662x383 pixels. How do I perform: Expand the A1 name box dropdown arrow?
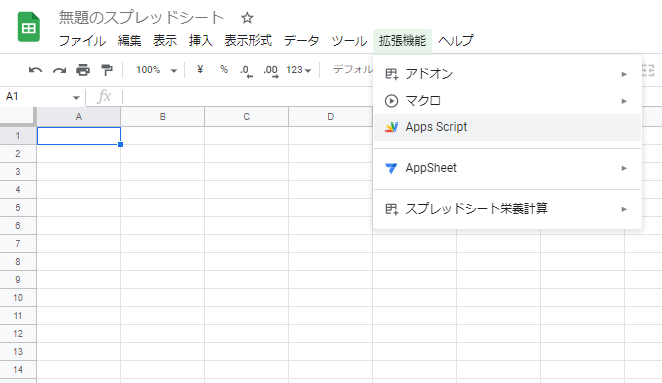point(76,98)
